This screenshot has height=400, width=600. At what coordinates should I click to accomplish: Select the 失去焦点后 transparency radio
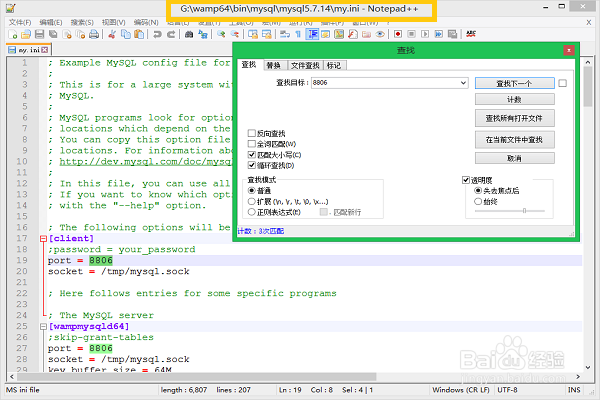[x=478, y=191]
